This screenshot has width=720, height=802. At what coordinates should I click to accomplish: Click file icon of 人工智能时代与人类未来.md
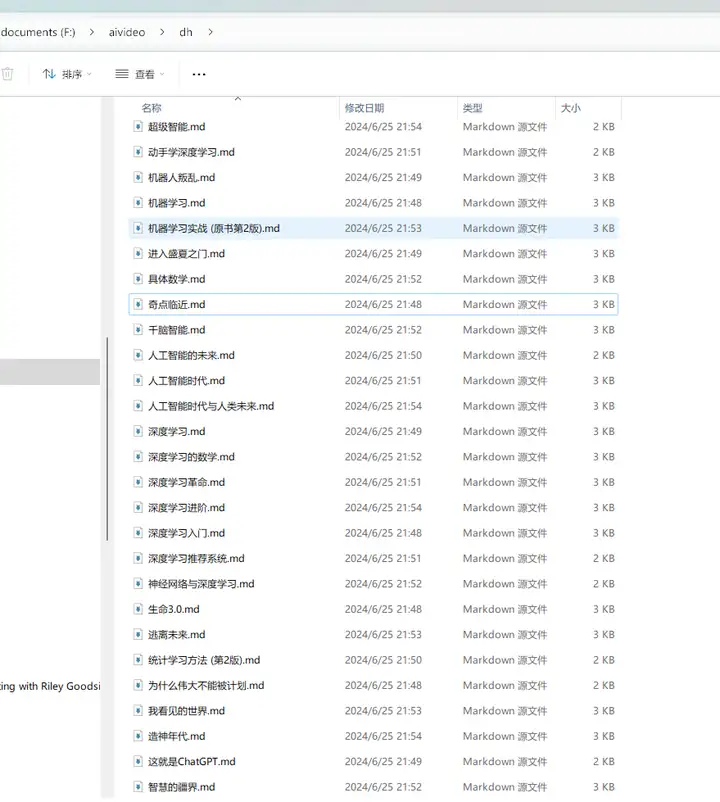click(x=138, y=406)
